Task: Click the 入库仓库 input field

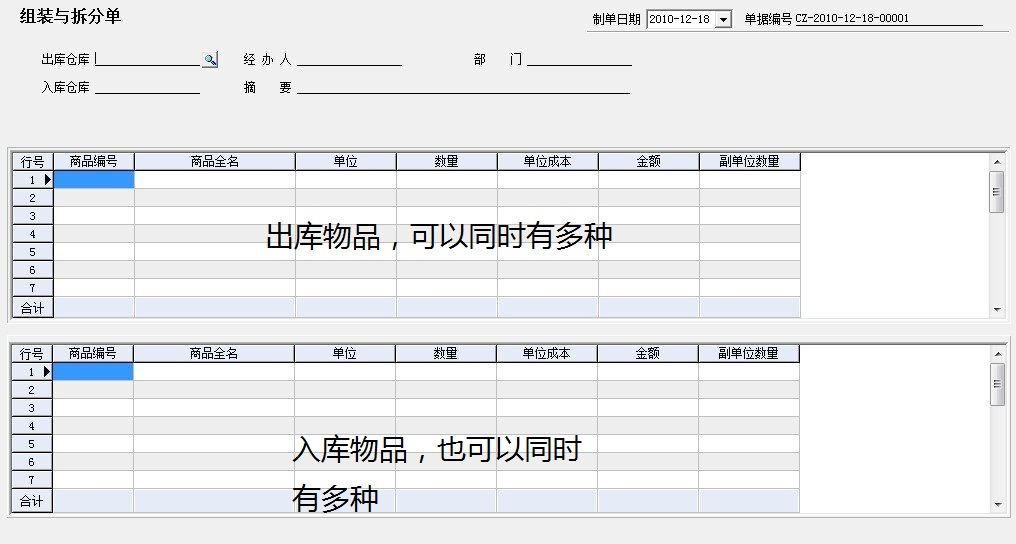Action: click(148, 87)
